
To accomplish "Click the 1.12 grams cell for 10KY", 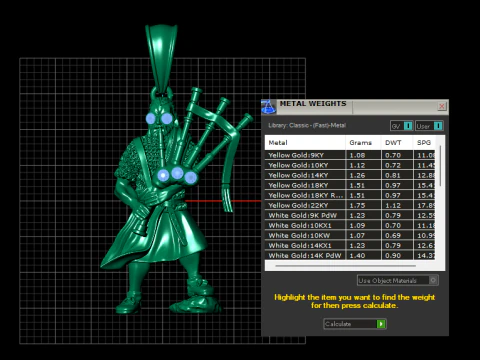I will pos(363,165).
